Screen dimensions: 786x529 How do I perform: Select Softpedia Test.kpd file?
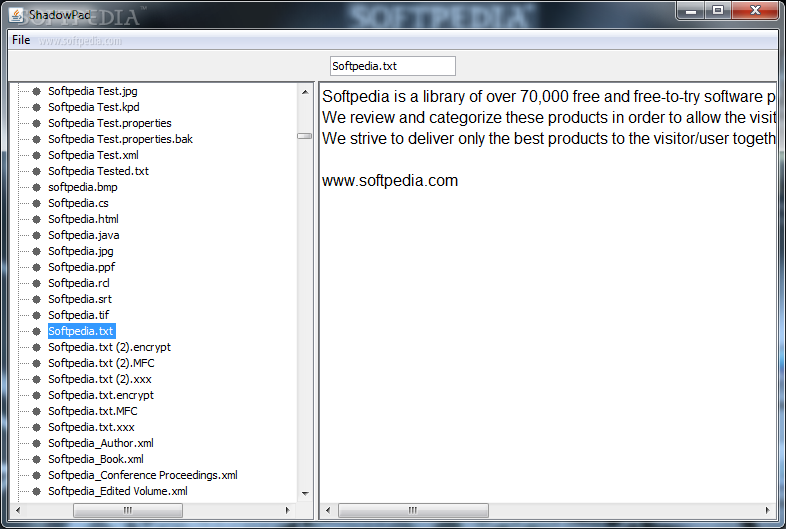click(94, 107)
